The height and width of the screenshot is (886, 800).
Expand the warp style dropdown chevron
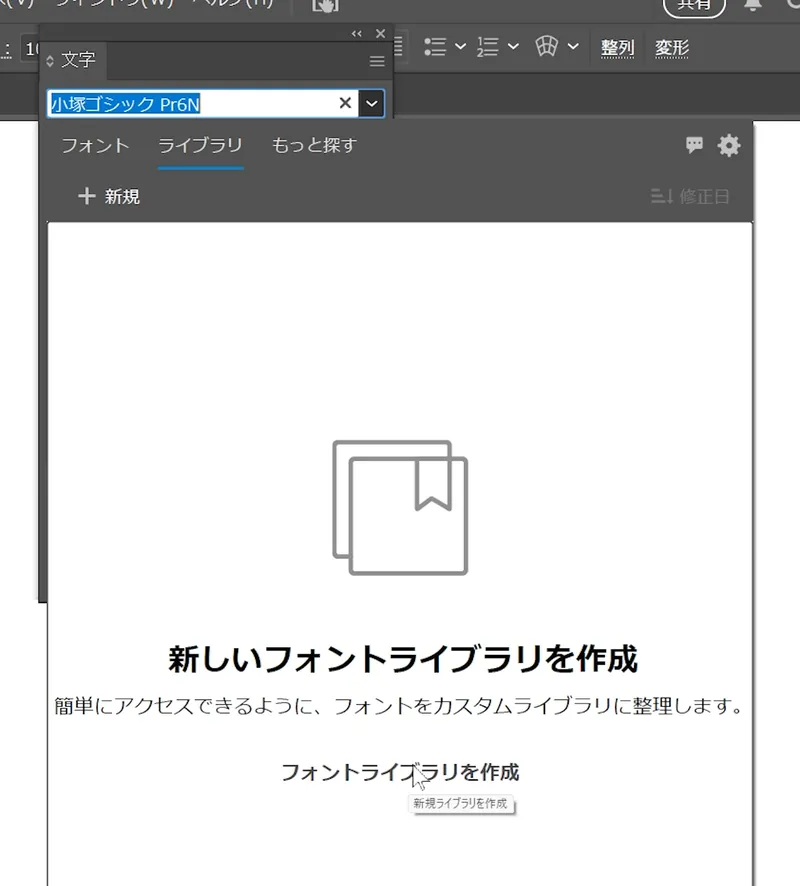(x=572, y=47)
